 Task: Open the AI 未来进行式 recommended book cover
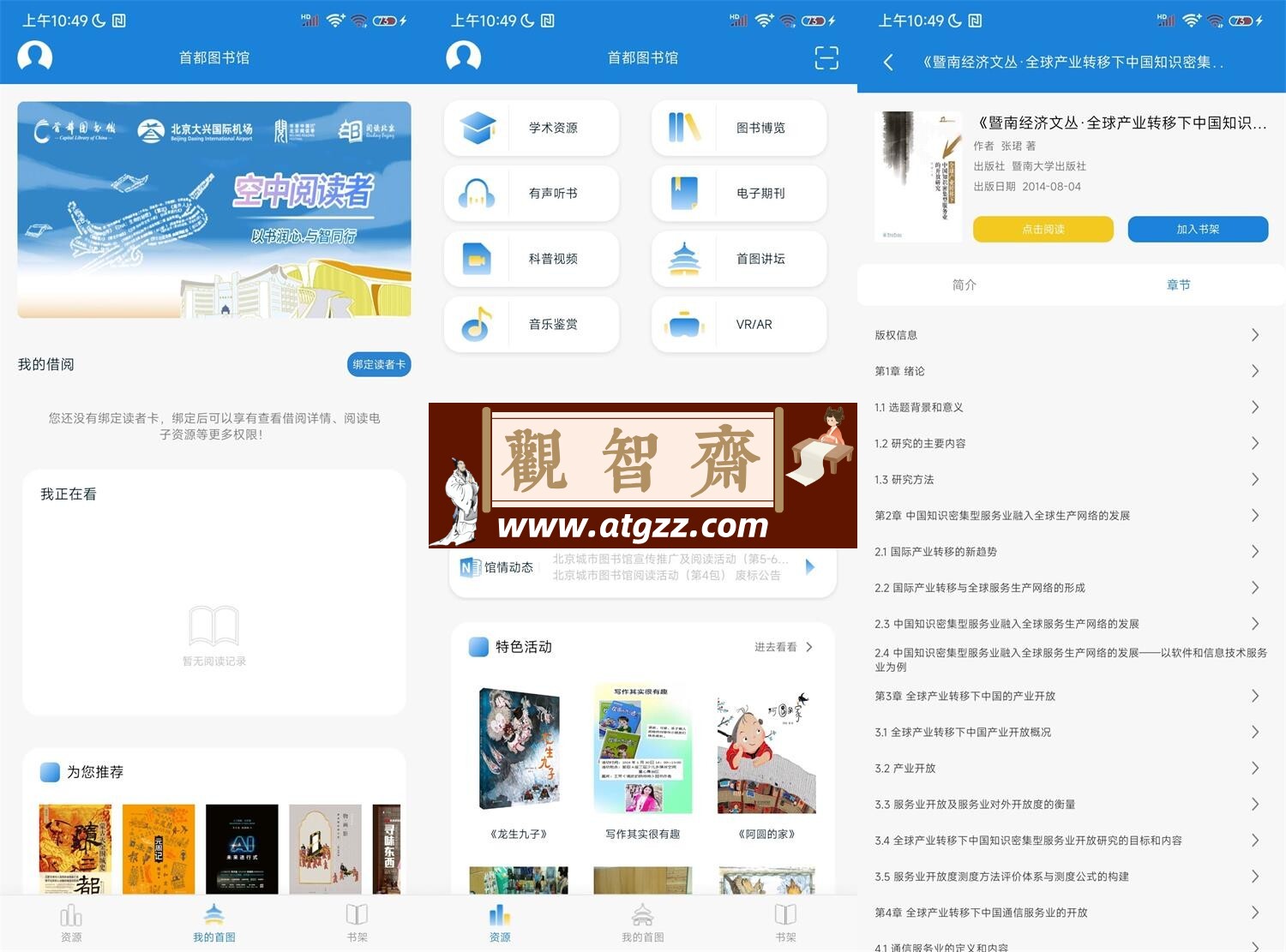[x=242, y=849]
